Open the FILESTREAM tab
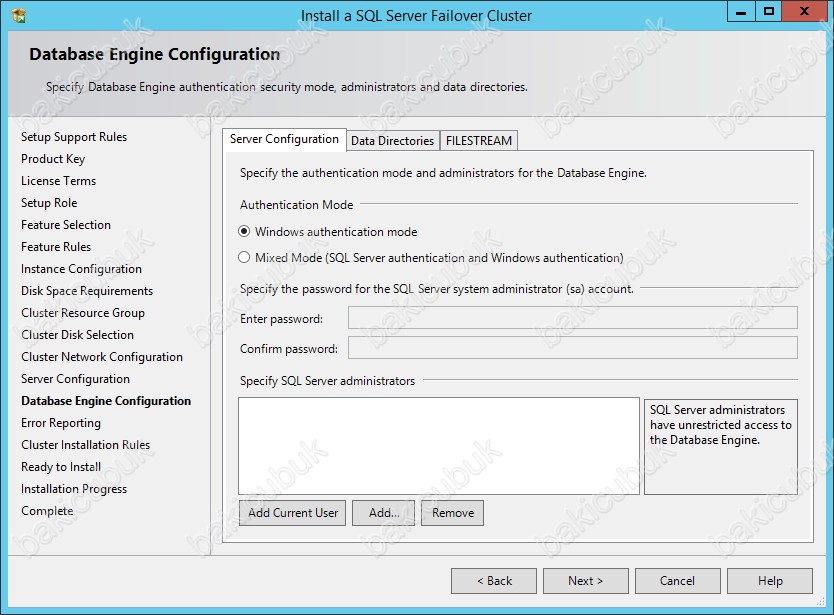834x615 pixels. pos(479,141)
